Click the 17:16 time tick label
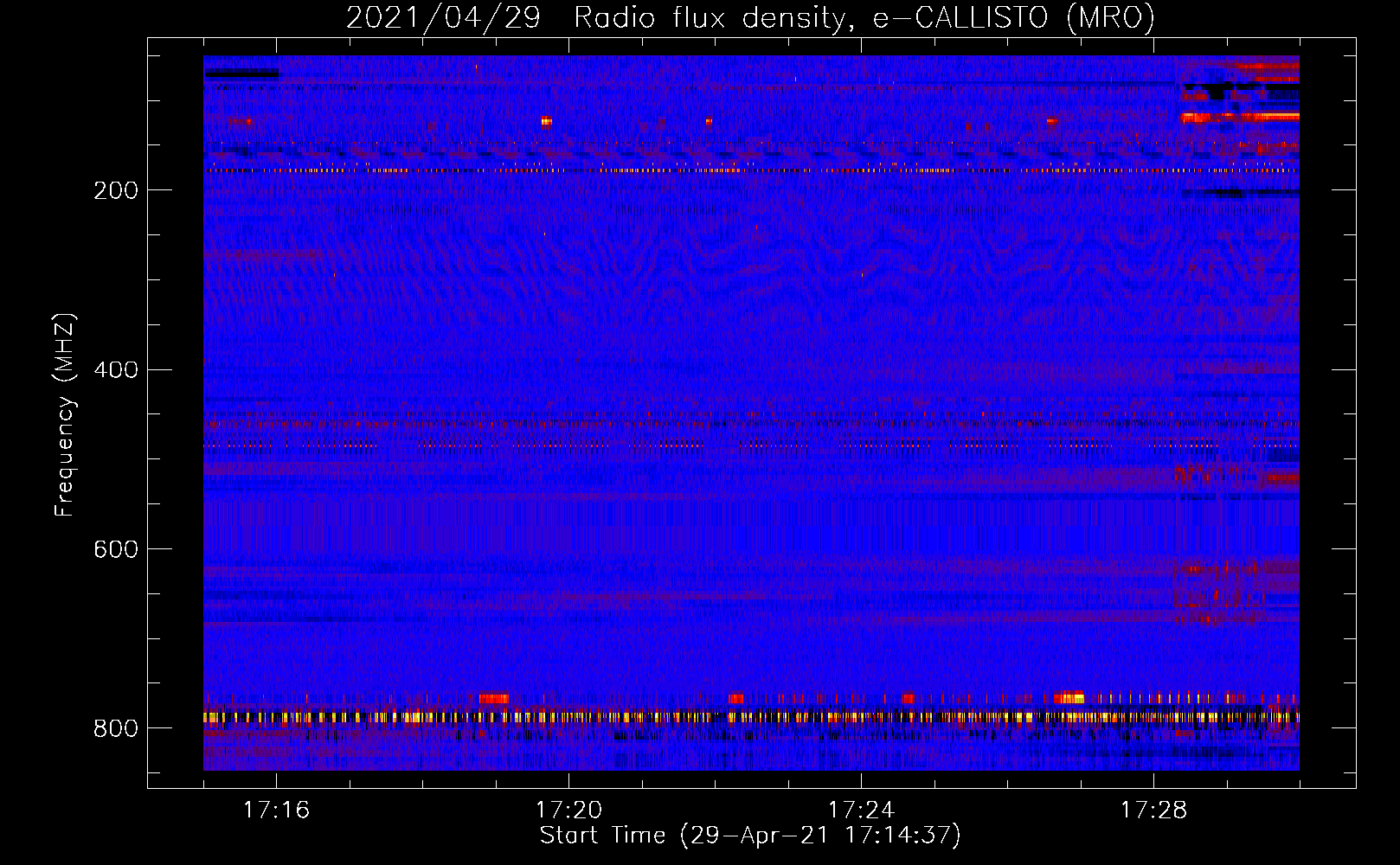Viewport: 1400px width, 865px height. coord(276,811)
